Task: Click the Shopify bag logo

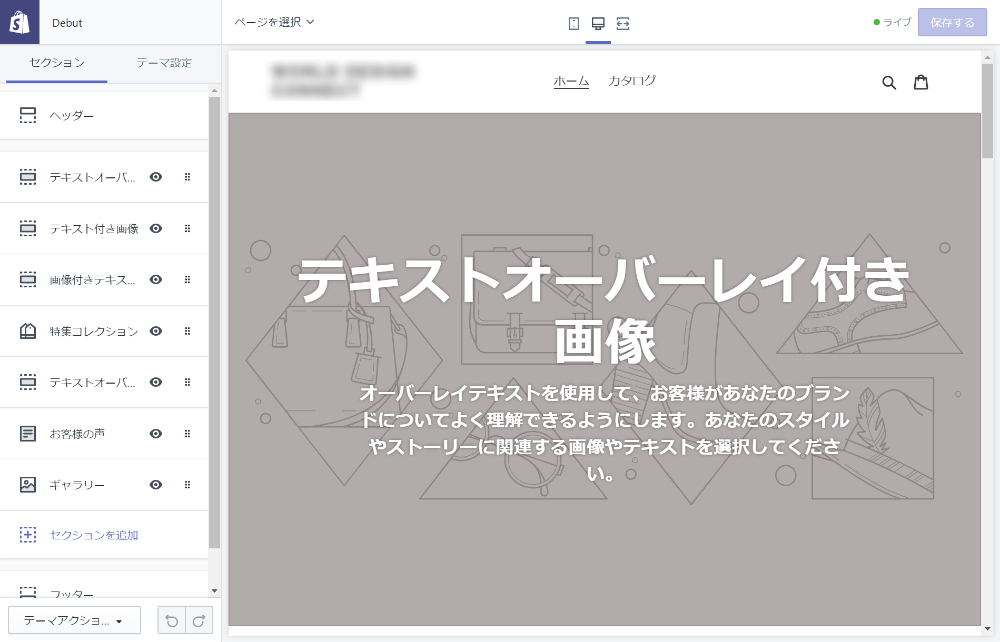Action: [x=20, y=22]
